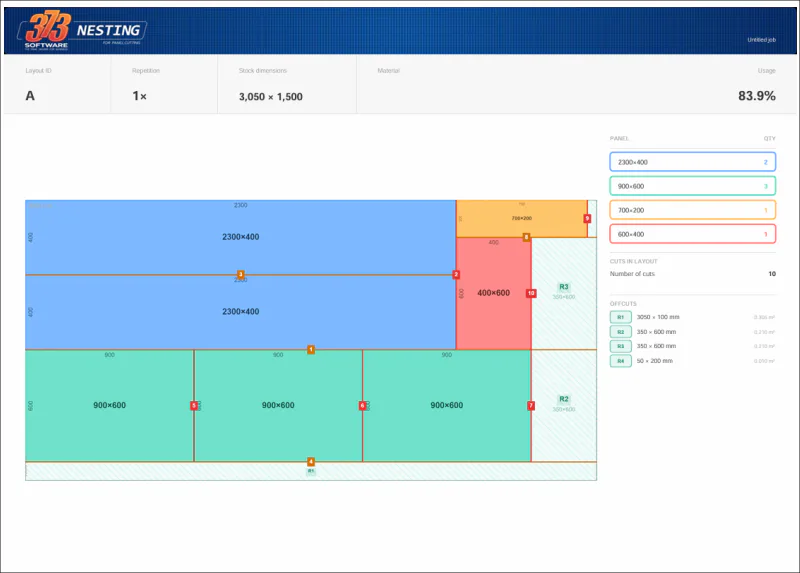The image size is (800, 573).
Task: Click the Material label
Action: click(x=388, y=71)
